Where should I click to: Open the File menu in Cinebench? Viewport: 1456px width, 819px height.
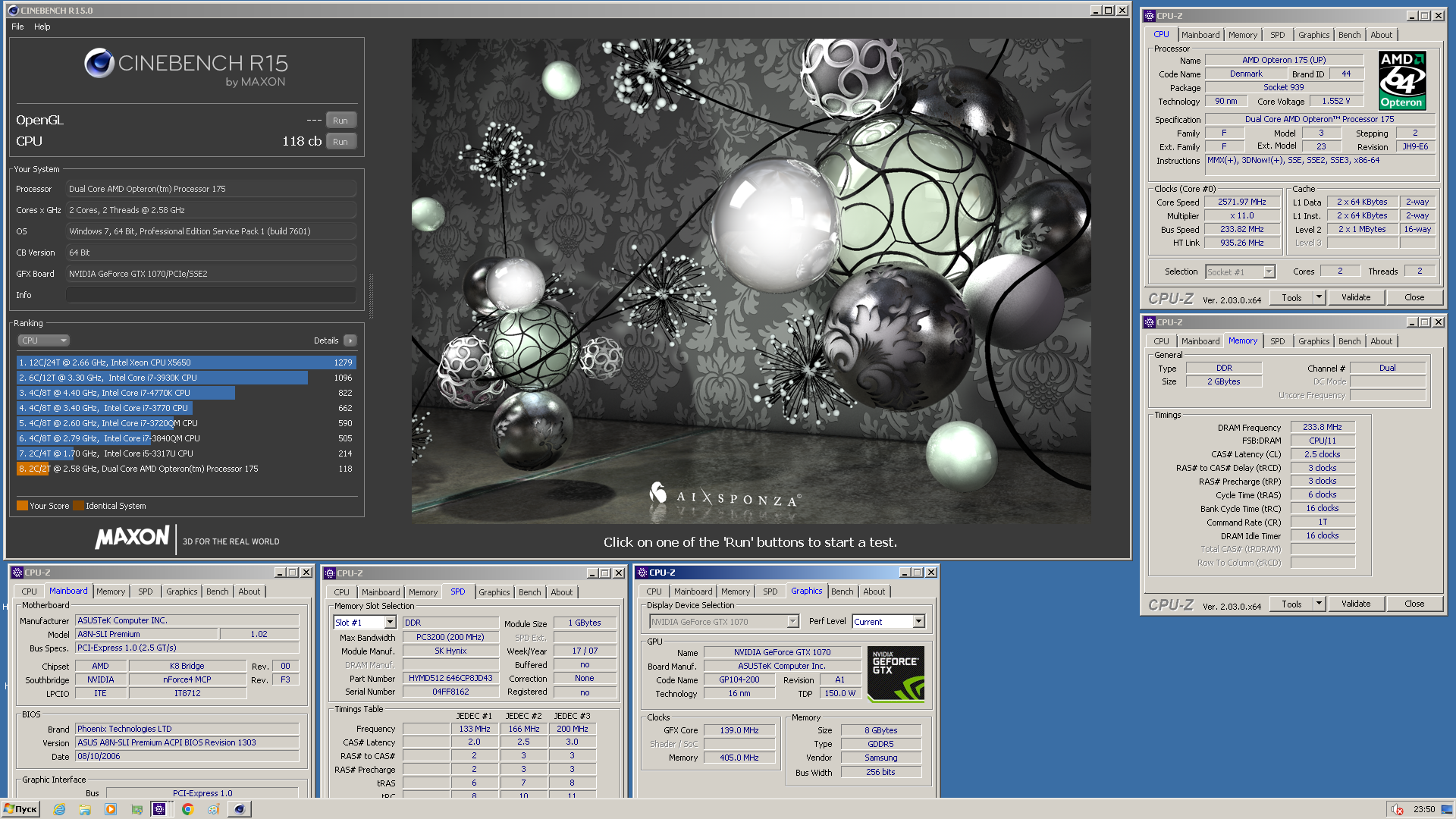(x=17, y=27)
